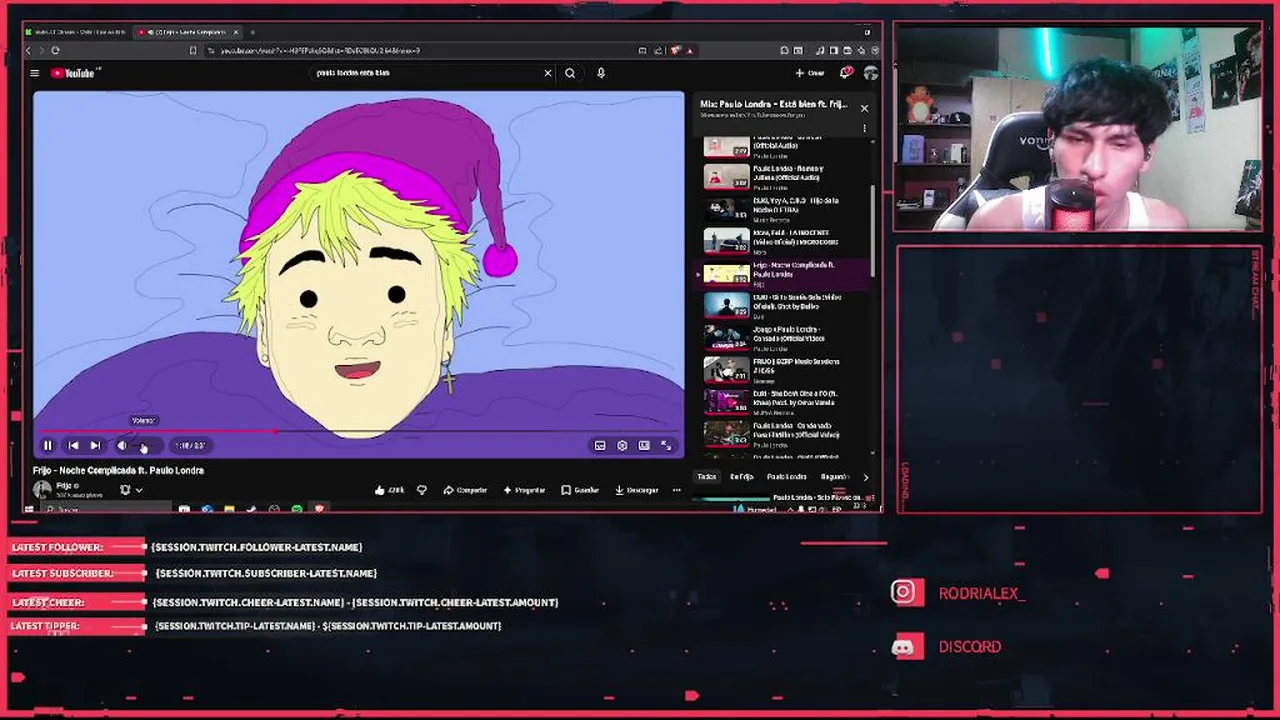Screen dimensions: 1280x720
Task: Skip to next video in player
Action: 95,446
